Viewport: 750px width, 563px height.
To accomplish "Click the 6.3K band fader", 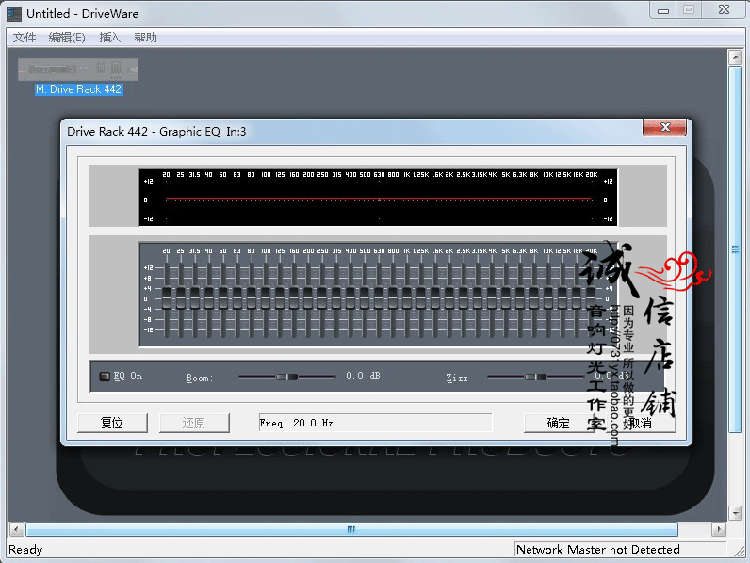I will pyautogui.click(x=520, y=298).
